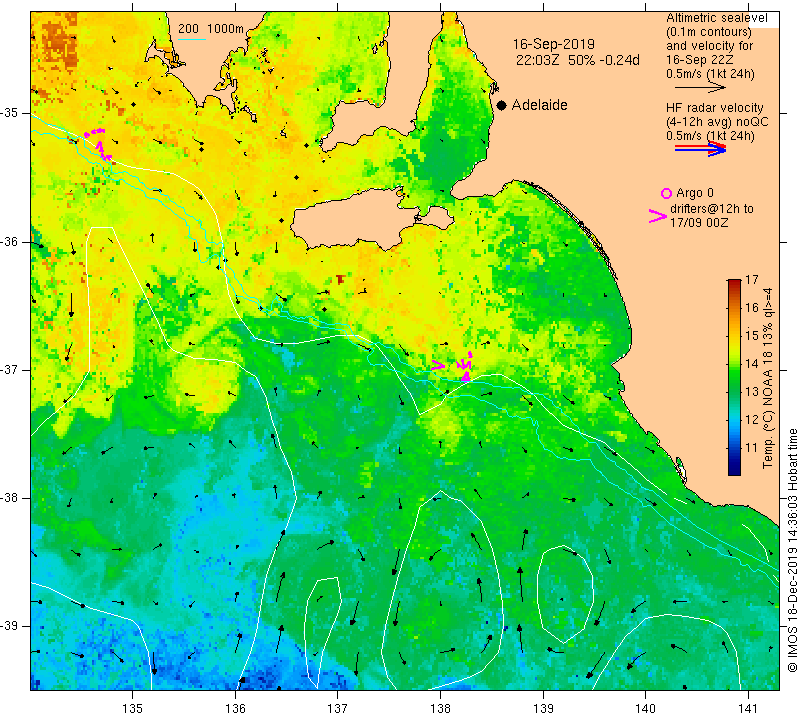
Task: Click the 13 value on the color bar
Action: tap(752, 392)
